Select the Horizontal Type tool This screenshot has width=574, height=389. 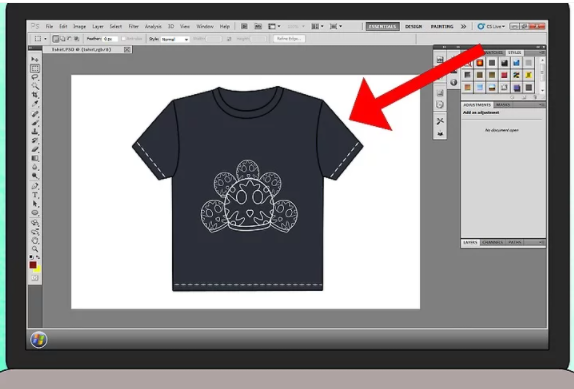(x=35, y=195)
